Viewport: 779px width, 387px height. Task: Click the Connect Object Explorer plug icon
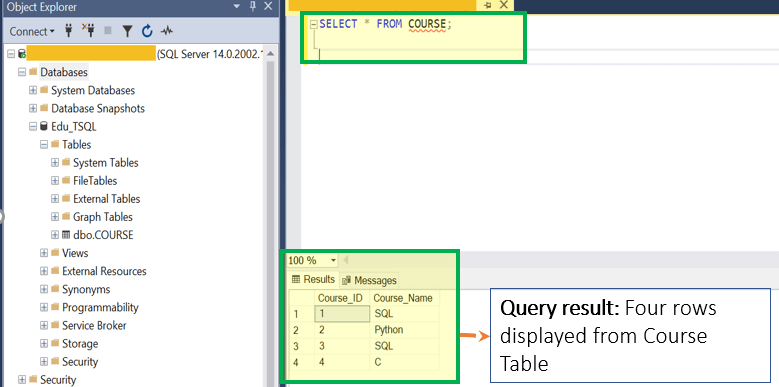pos(69,31)
